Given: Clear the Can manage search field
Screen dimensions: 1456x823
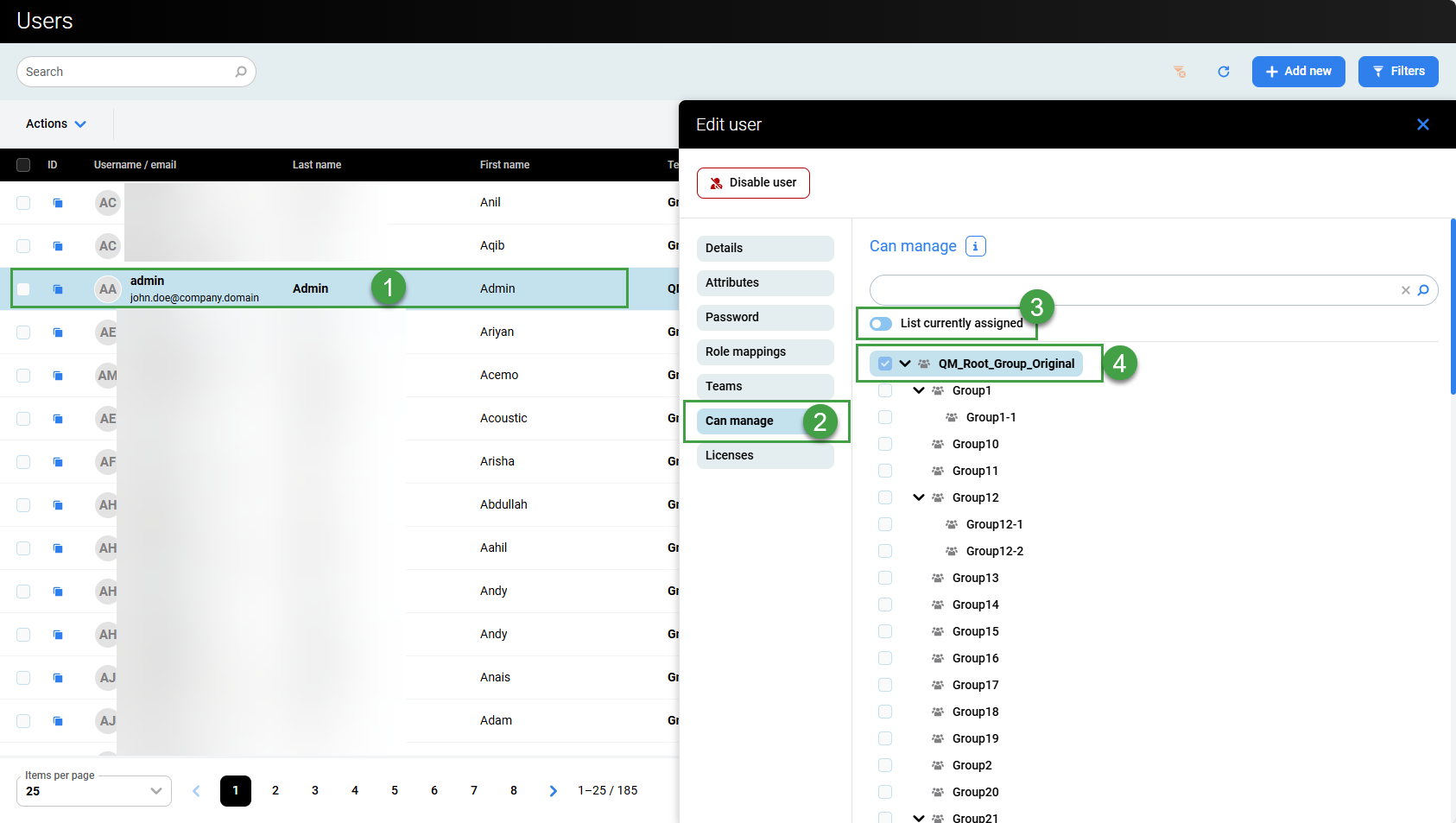Looking at the screenshot, I should point(1405,290).
